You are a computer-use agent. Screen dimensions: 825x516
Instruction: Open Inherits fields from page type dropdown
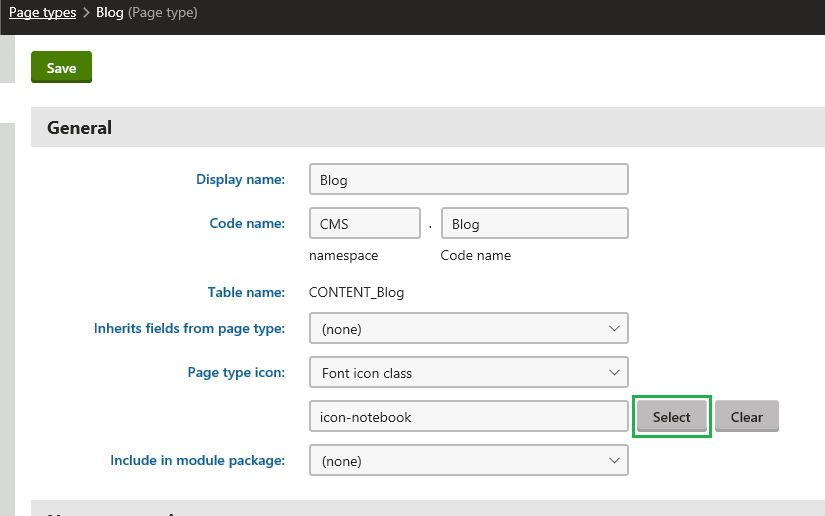click(469, 329)
